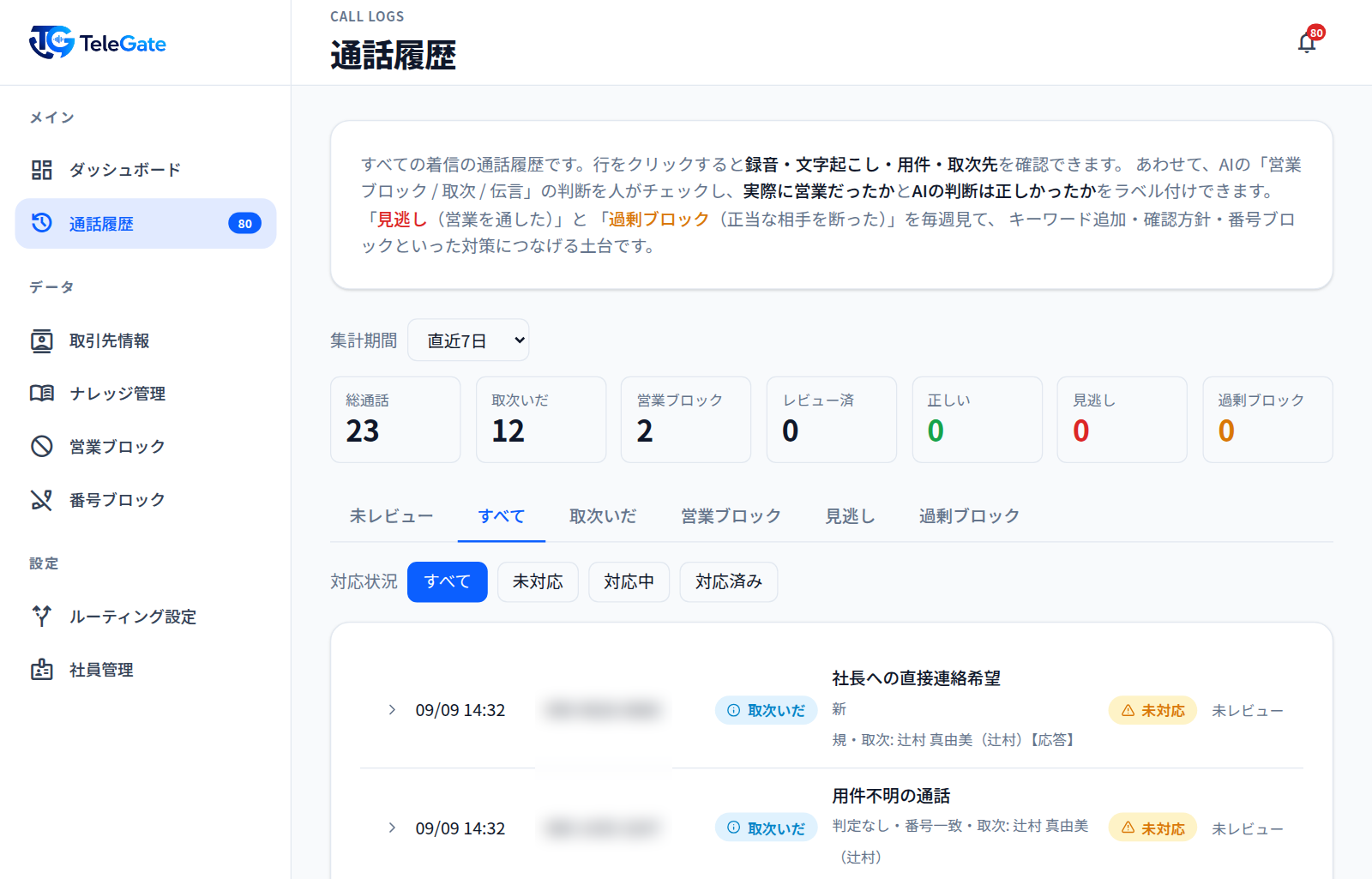1372x879 pixels.
Task: Open notifications bell icon
Action: pyautogui.click(x=1306, y=43)
